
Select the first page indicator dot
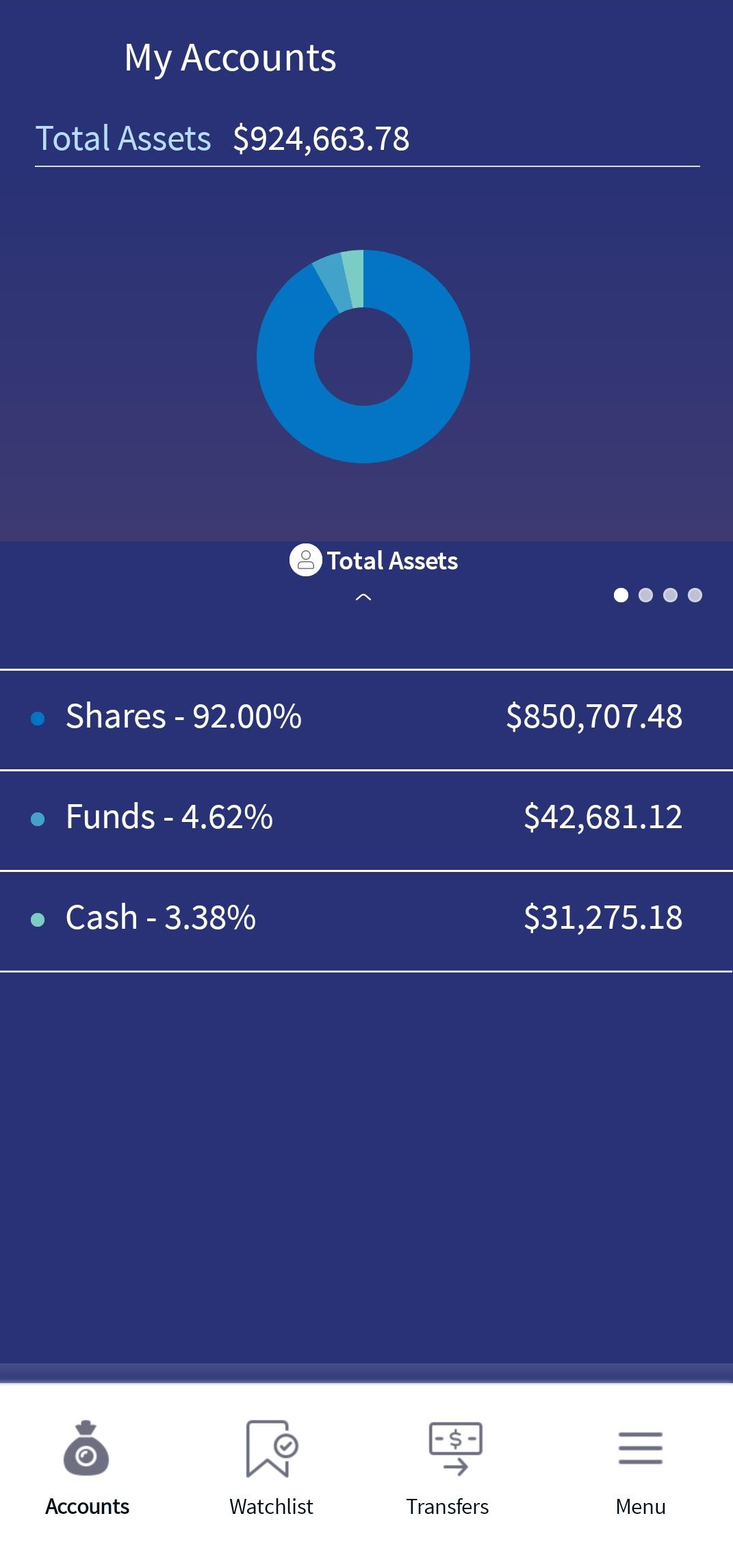point(621,595)
